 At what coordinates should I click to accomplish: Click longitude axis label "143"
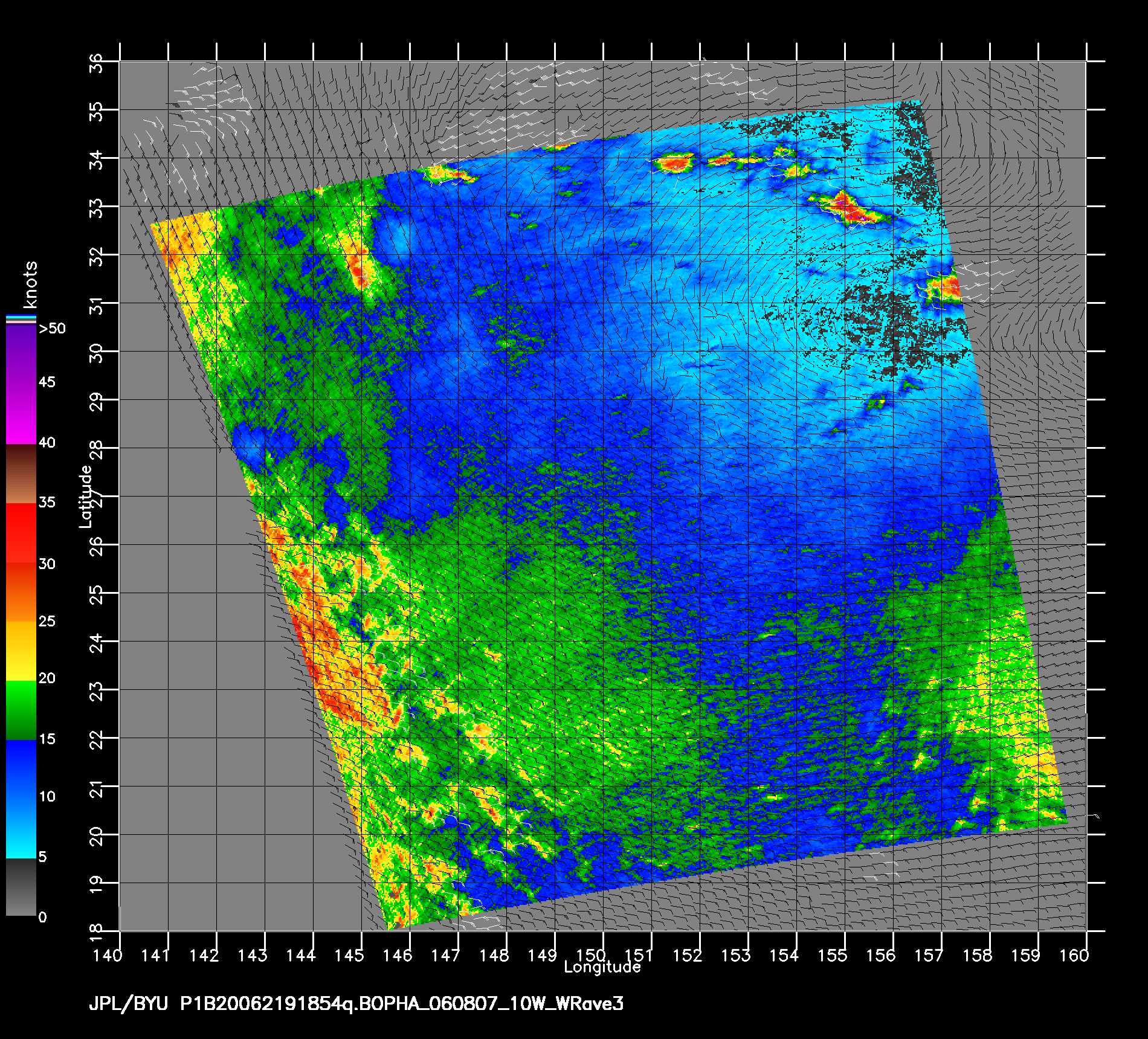coord(253,956)
